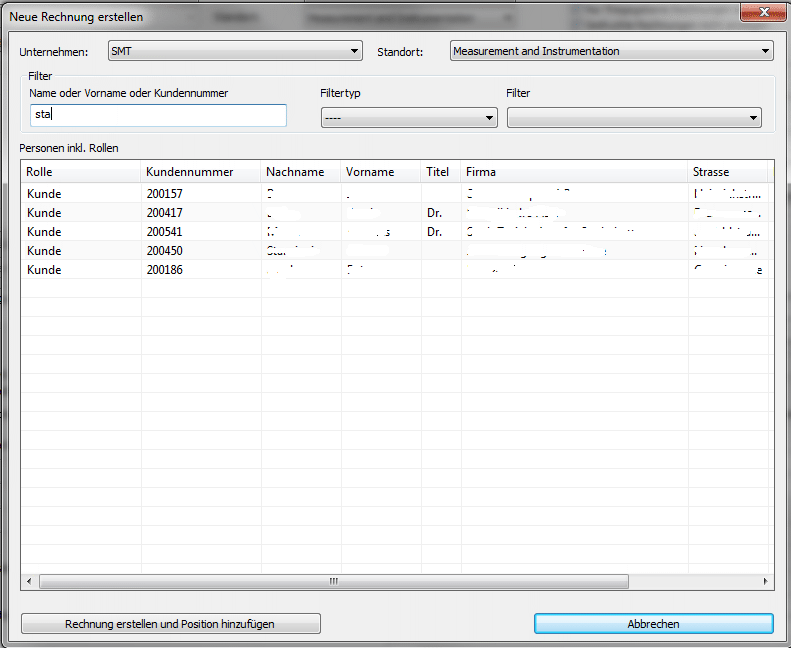
Task: Sort by the Rolle column header
Action: coord(80,172)
